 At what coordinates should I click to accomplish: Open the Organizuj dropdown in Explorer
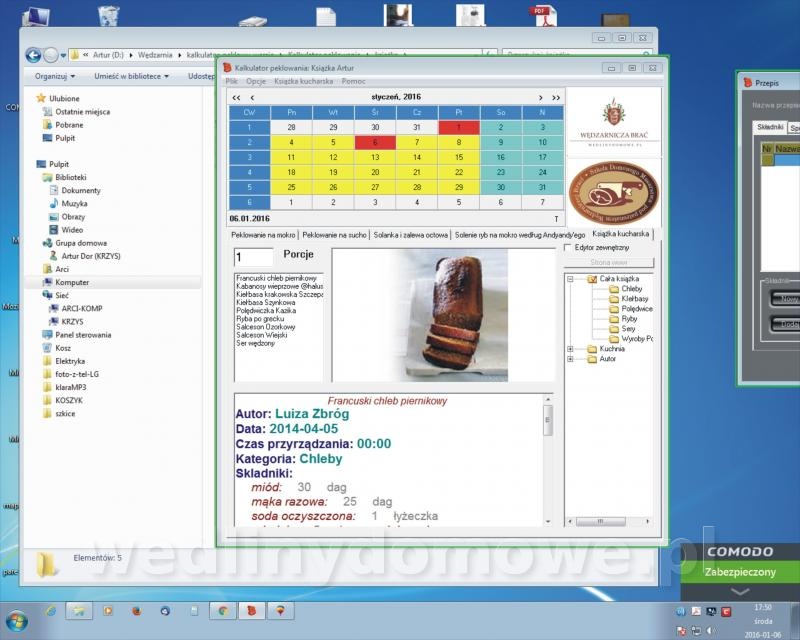pos(55,76)
